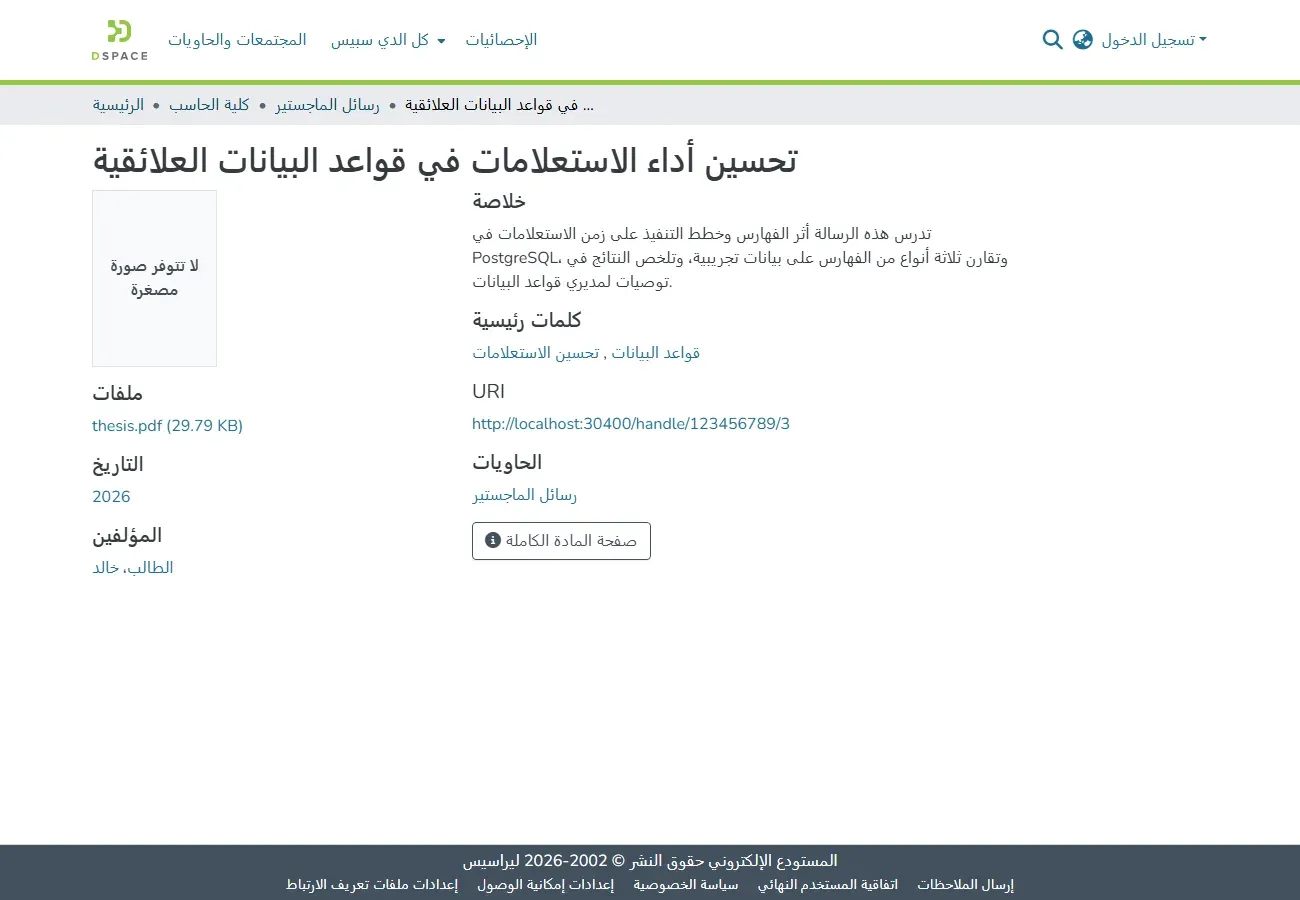Screen dimensions: 1300x900
Task: Open إعدادات ملفات تعريف الارتباط footer link
Action: coord(372,885)
